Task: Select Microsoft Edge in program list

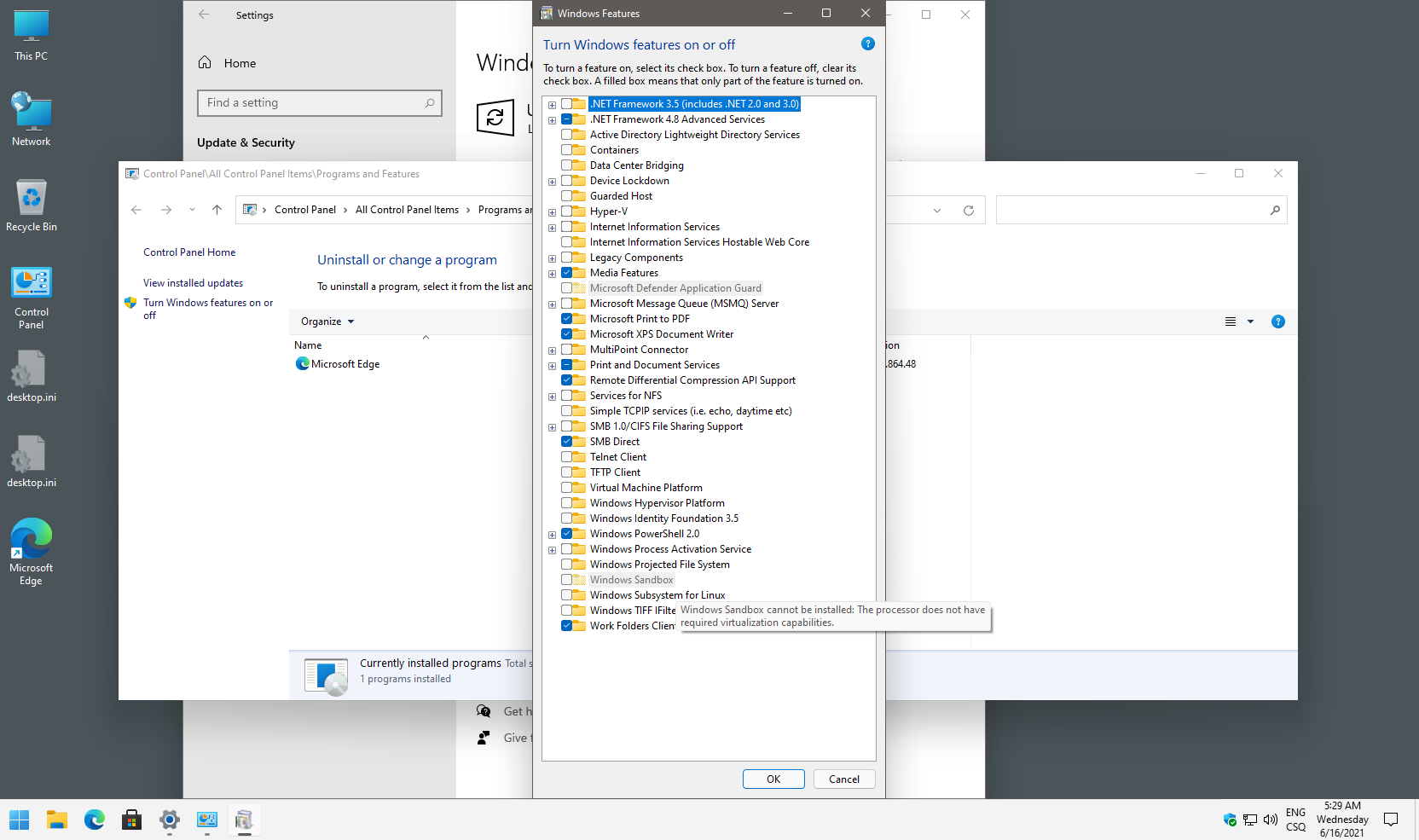Action: (x=345, y=364)
